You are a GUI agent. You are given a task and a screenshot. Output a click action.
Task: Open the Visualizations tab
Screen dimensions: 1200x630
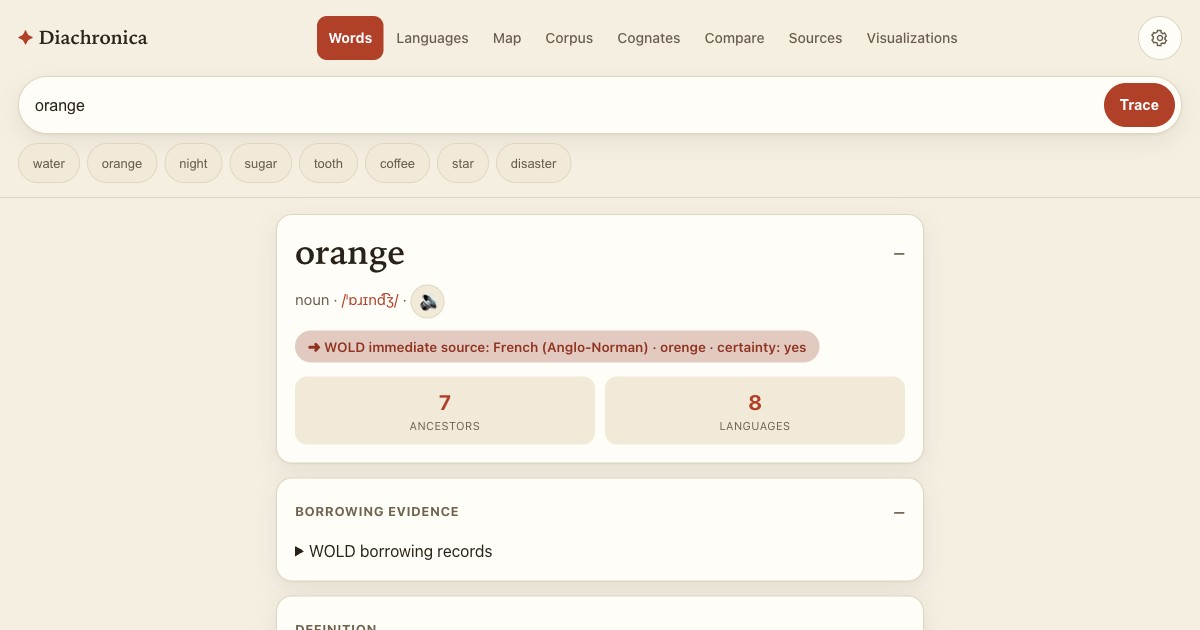[912, 38]
